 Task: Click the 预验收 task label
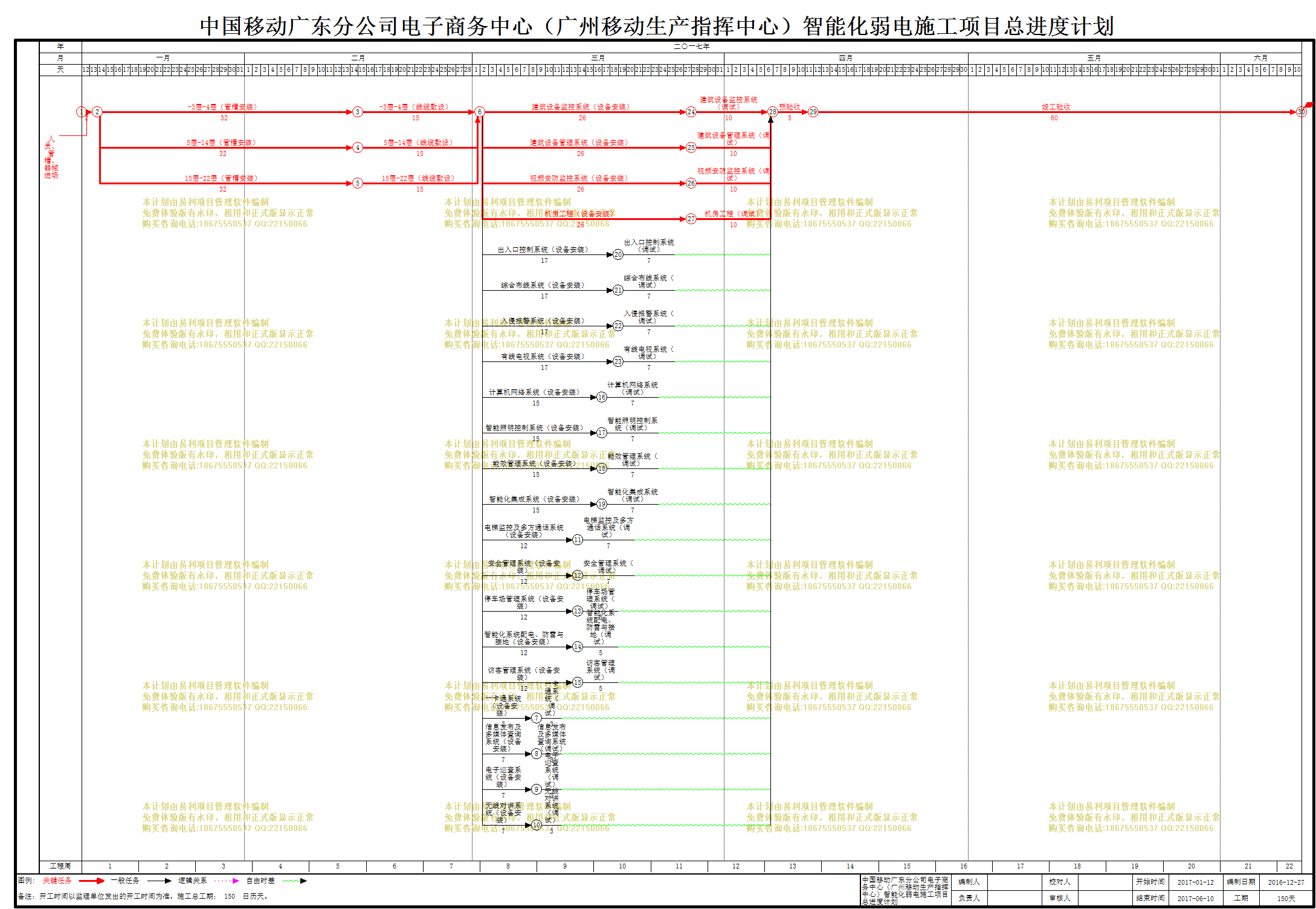pyautogui.click(x=790, y=107)
